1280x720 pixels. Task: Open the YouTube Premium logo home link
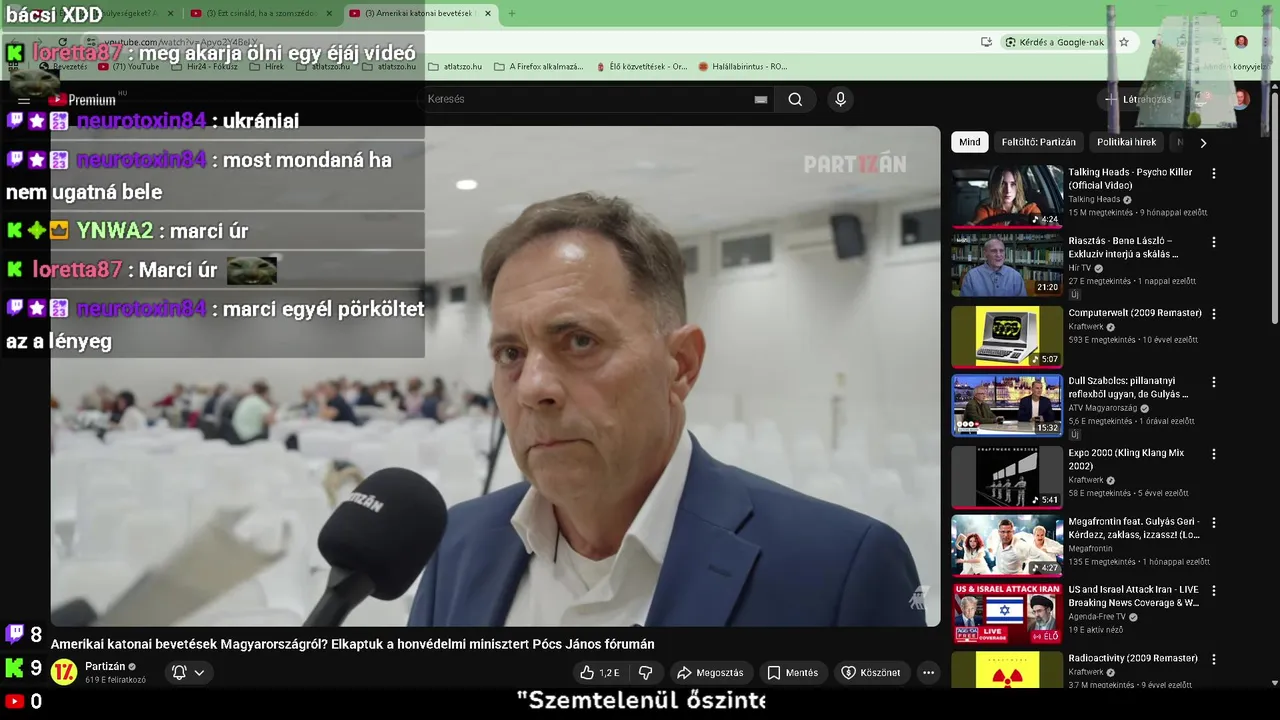(82, 100)
